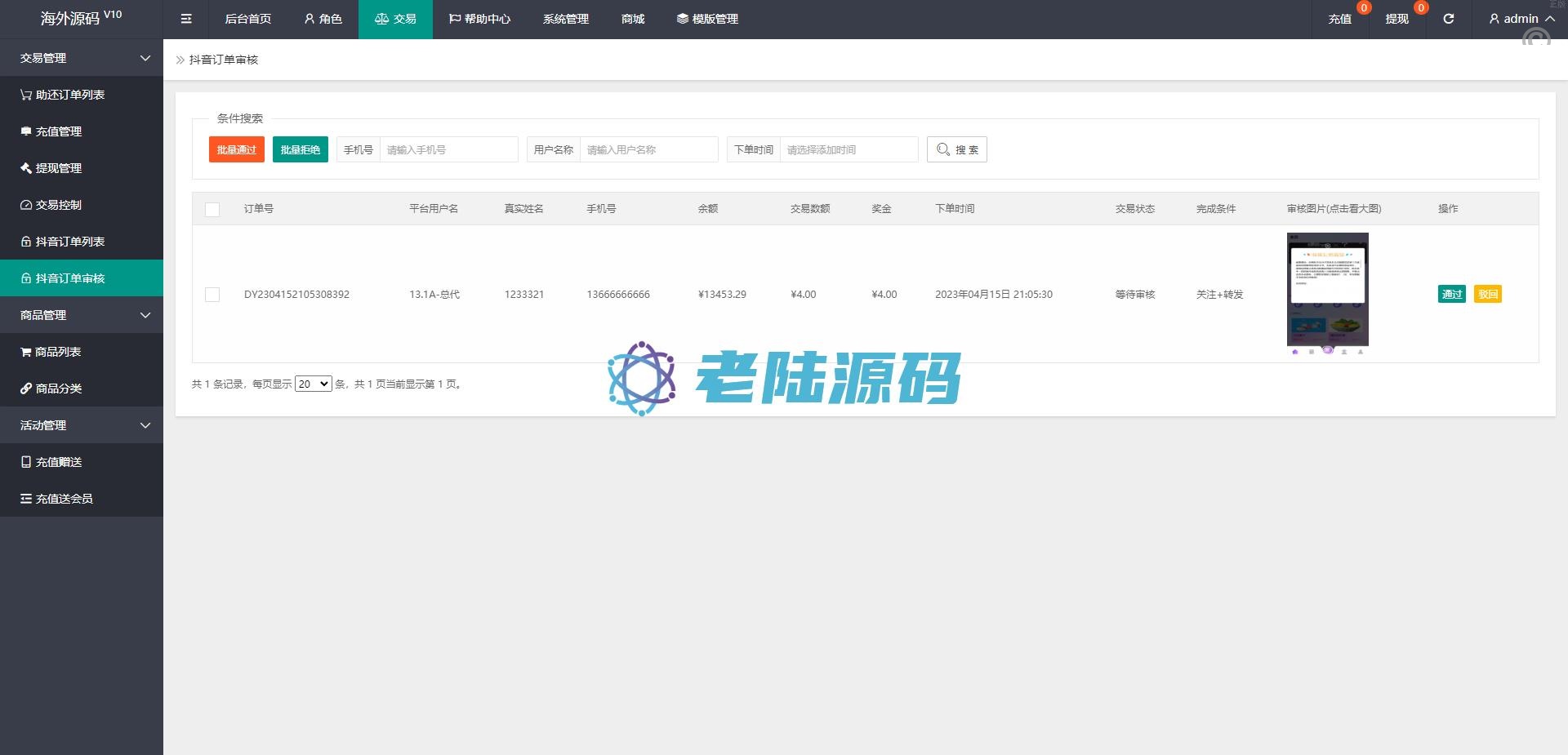Screen dimensions: 1568x755
Task: Click the refresh icon in top bar
Action: [x=1448, y=19]
